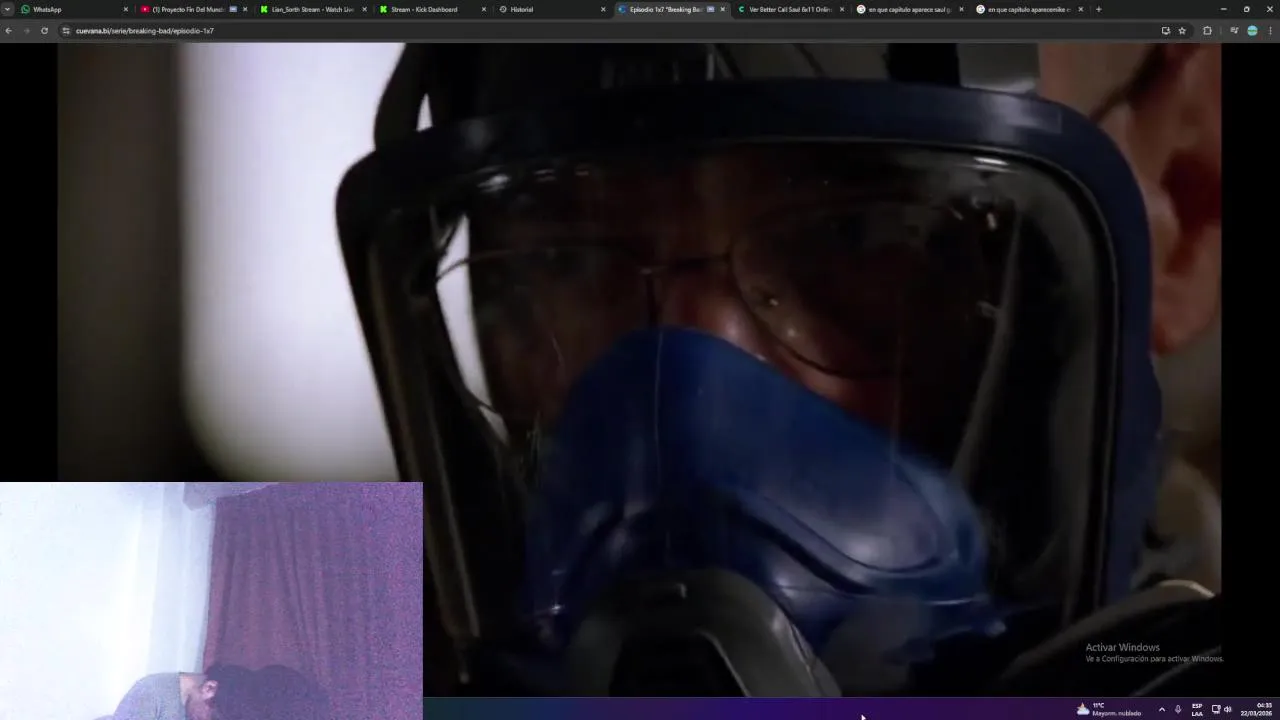Screen dimensions: 1280x720
Task: Minimize the Chrome window
Action: point(1223,9)
